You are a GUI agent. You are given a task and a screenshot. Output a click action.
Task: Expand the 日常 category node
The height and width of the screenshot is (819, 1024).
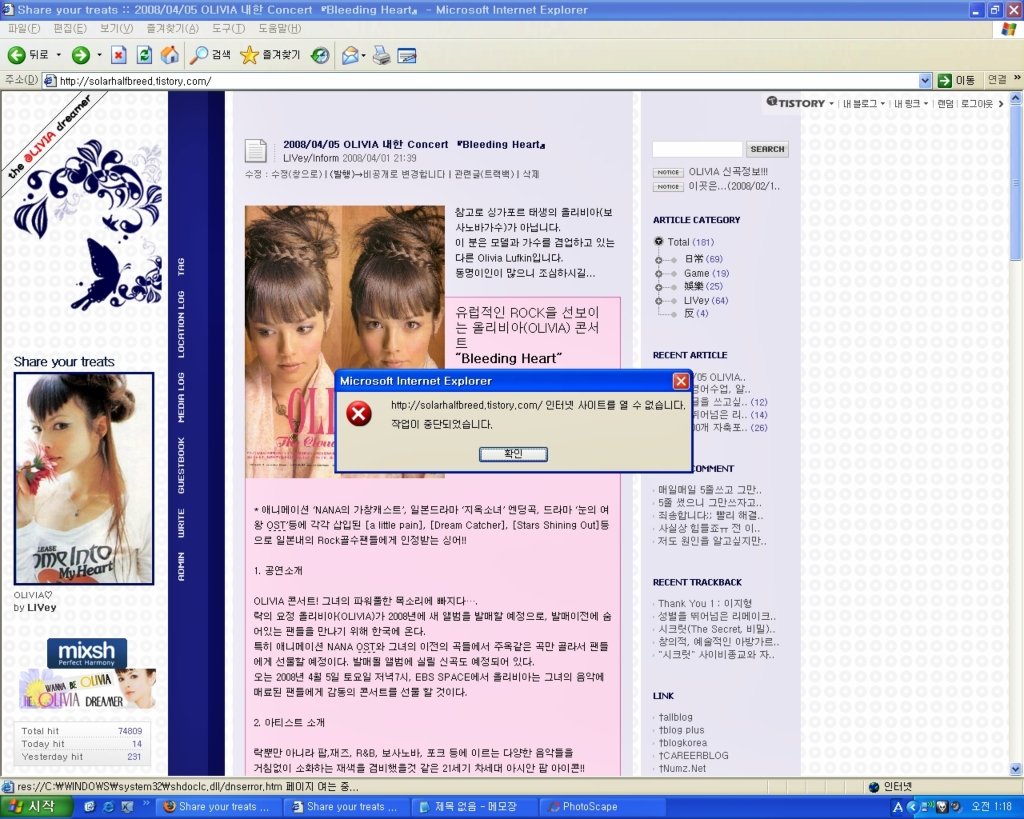(x=658, y=260)
